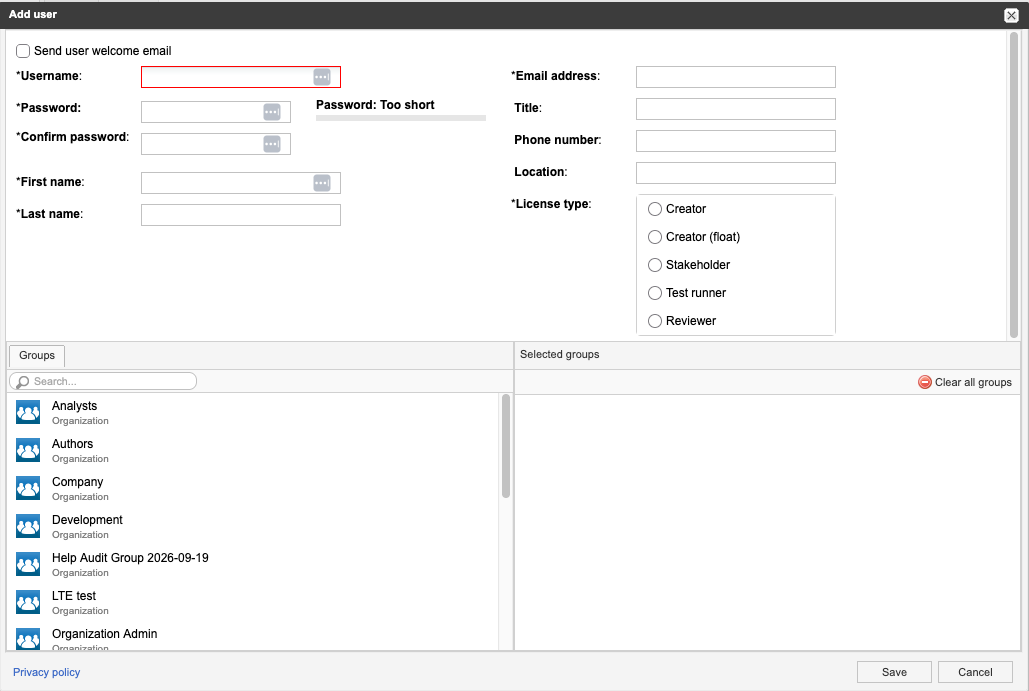Focus the Password input field
1029x691 pixels.
tap(216, 112)
